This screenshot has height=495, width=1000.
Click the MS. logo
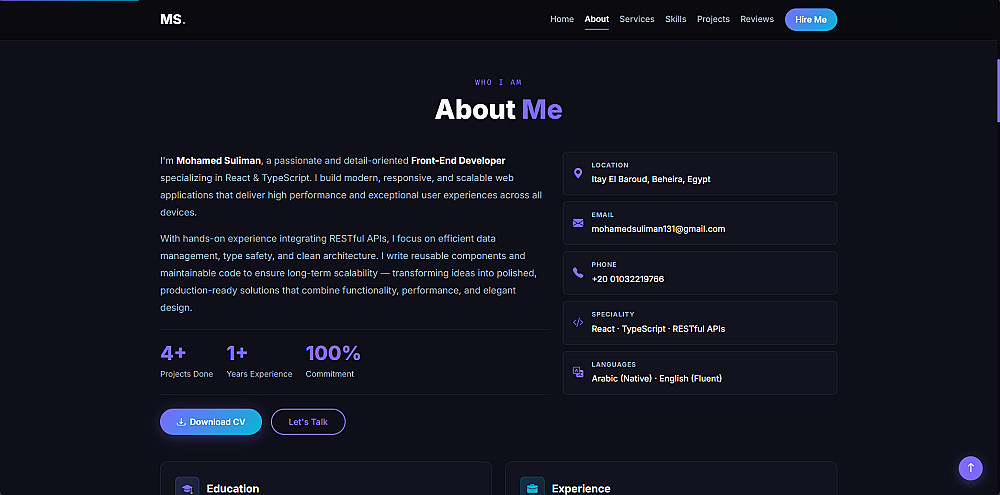(x=173, y=19)
